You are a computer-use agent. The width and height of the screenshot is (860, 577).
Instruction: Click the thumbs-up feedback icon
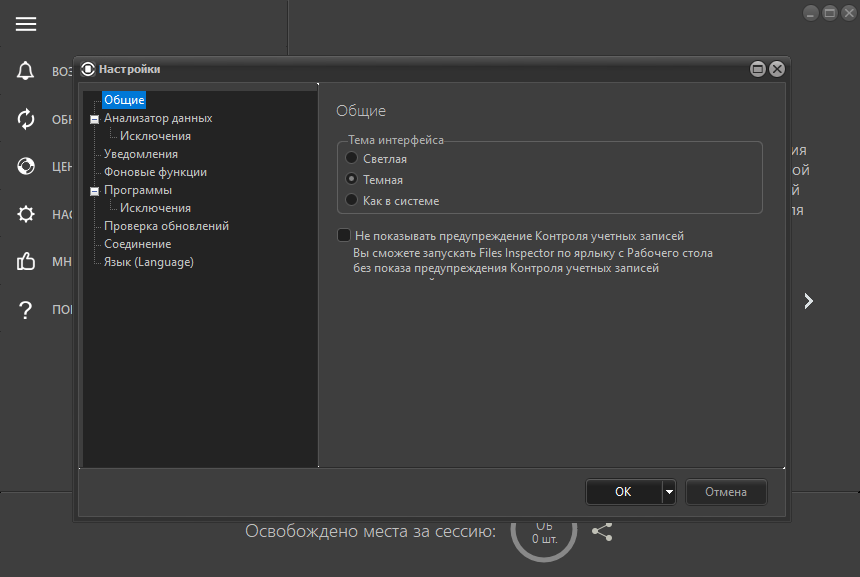(x=26, y=262)
